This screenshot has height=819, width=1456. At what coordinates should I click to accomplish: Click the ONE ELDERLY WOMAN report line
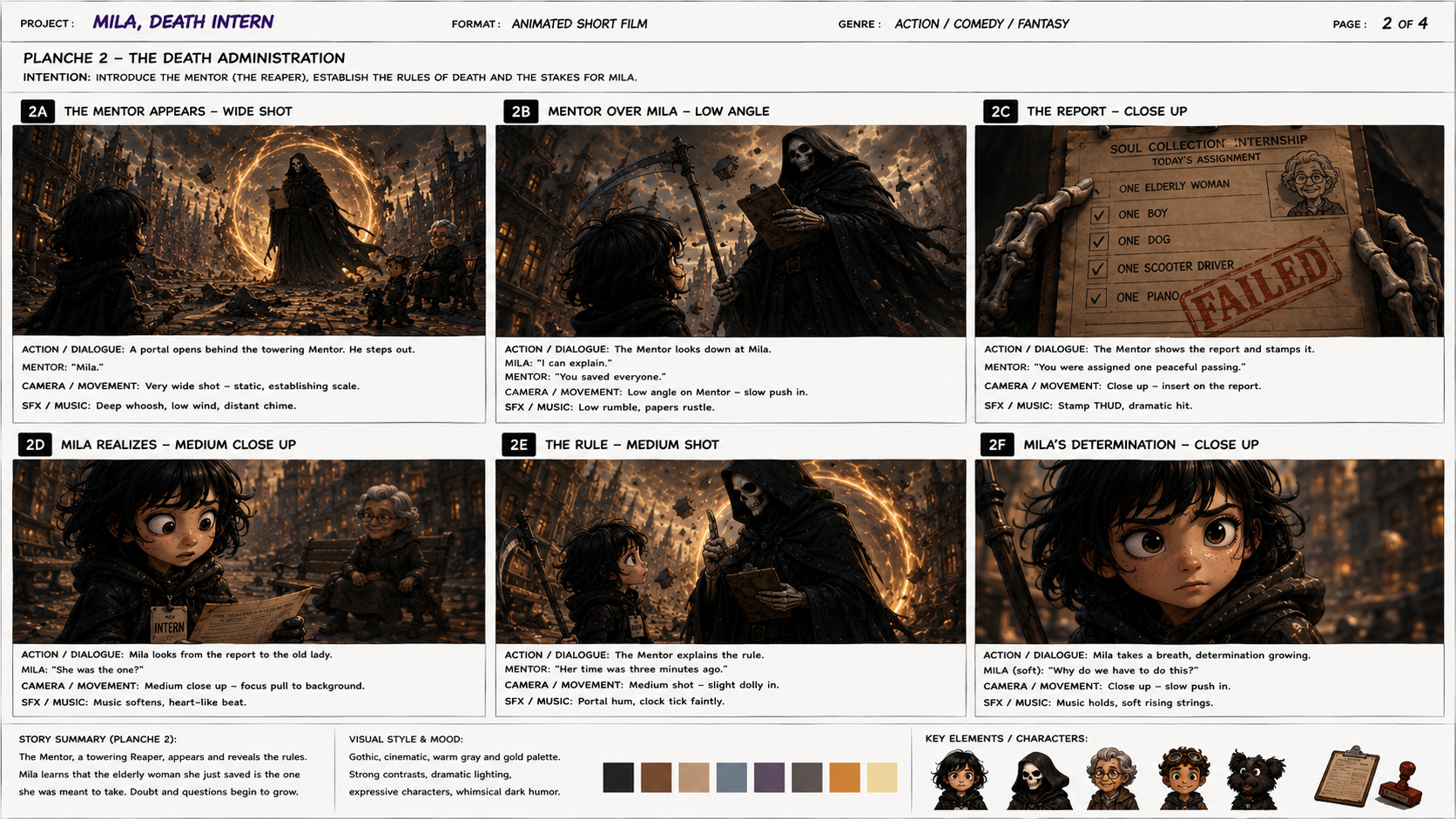(x=1174, y=186)
